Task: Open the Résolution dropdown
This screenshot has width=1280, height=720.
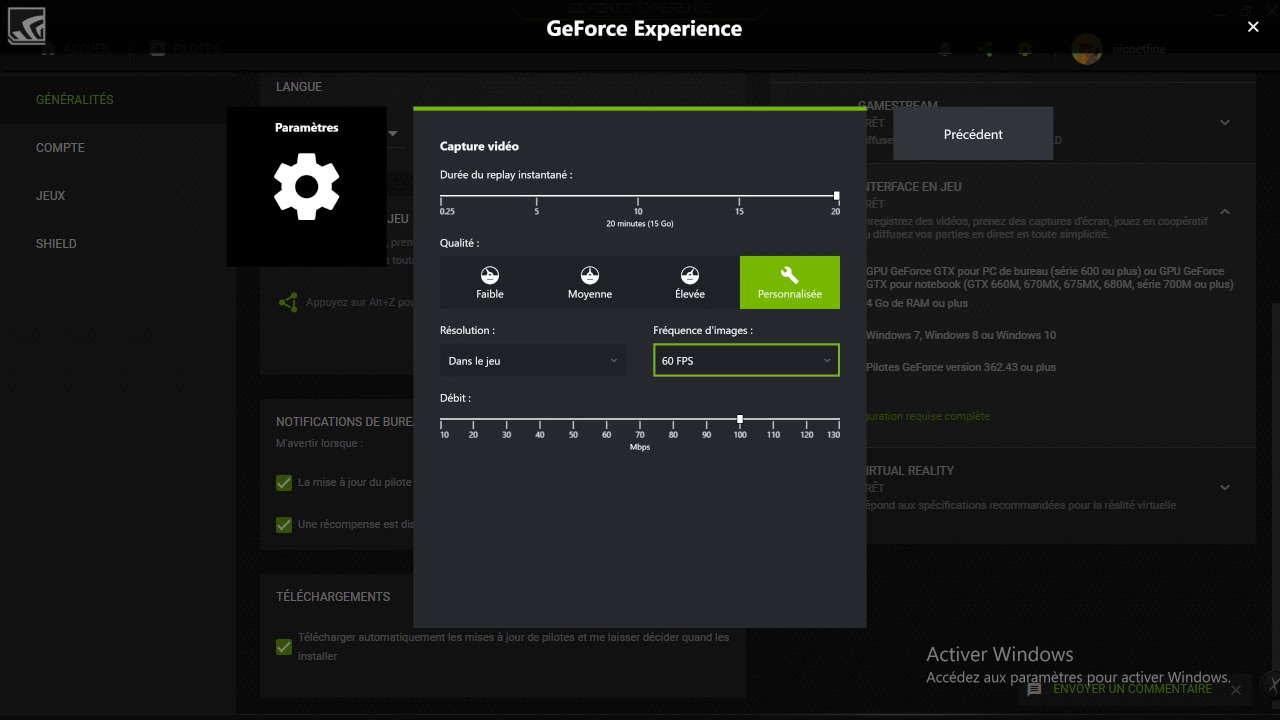Action: (533, 361)
